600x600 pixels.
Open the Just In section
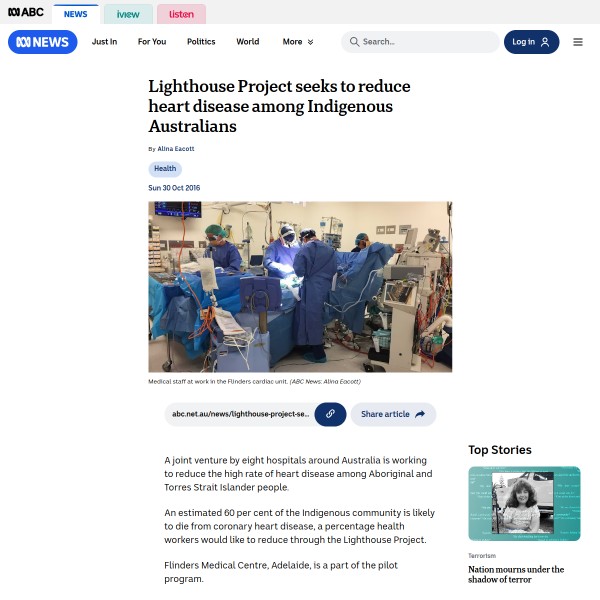104,42
